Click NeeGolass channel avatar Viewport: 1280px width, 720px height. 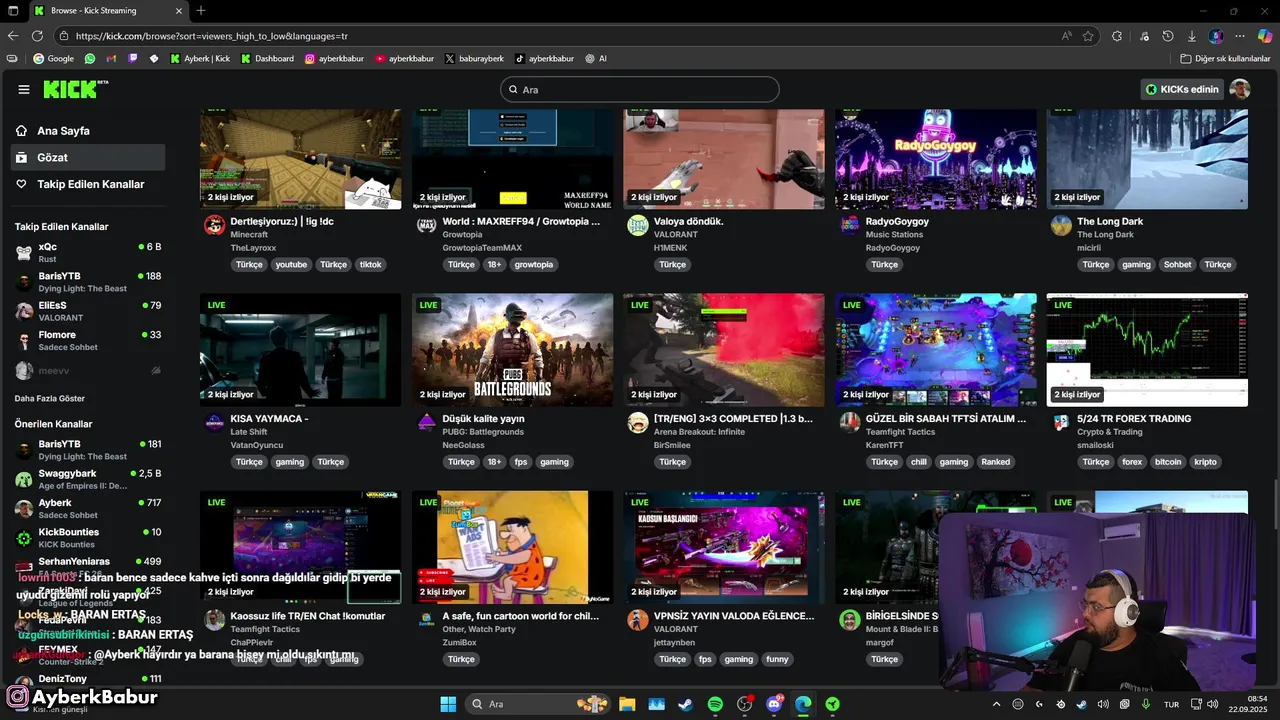426,422
